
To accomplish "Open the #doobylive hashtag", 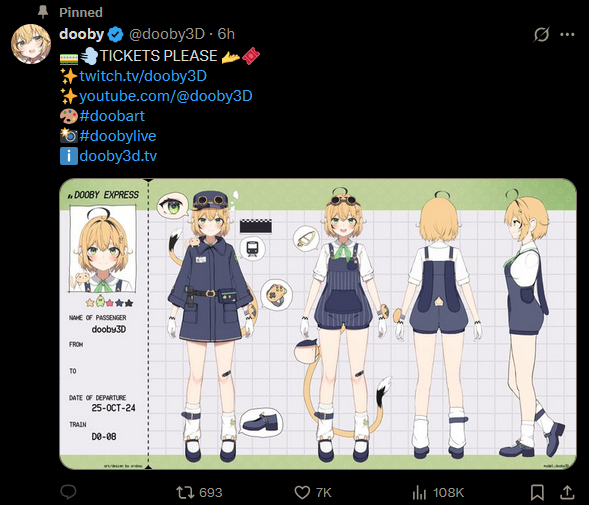I will [118, 136].
